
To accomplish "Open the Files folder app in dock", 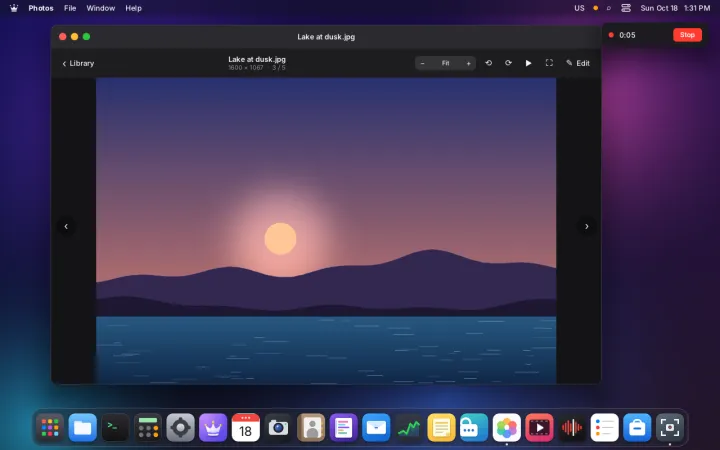I will (x=83, y=428).
